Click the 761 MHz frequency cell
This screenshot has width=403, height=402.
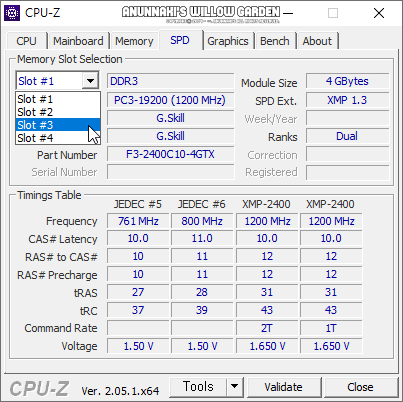138,221
